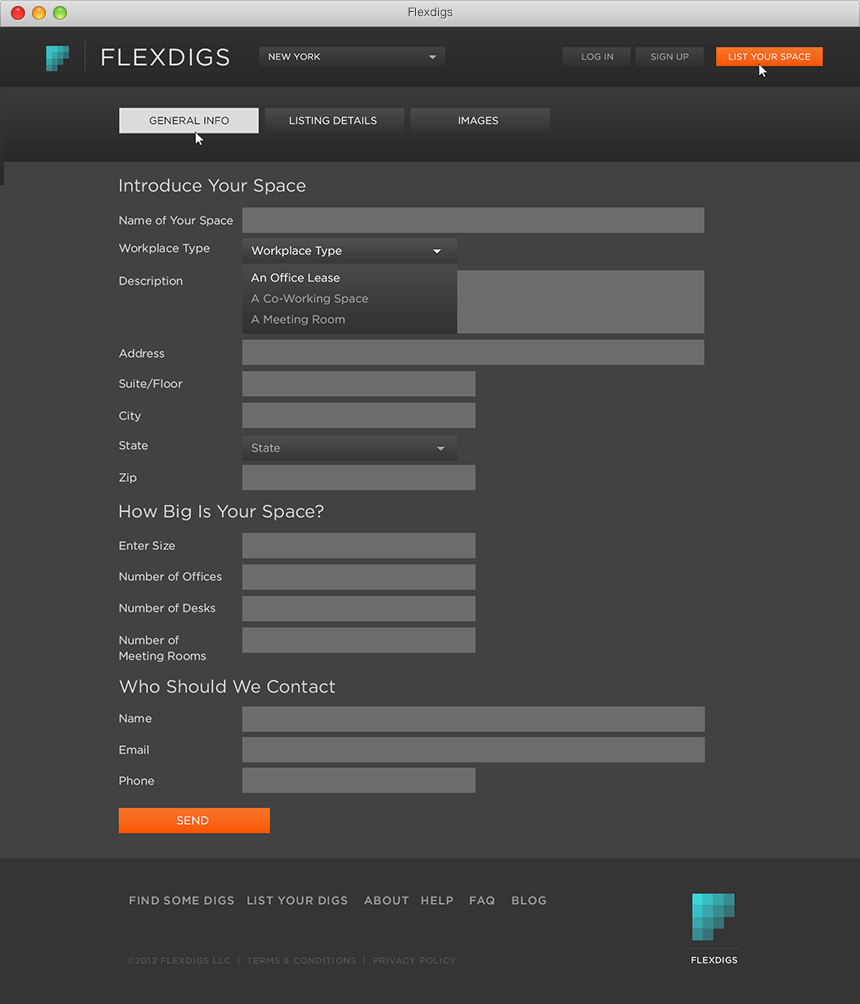Screen dimensions: 860x1004
Task: Click the Number of Meeting Rooms field
Action: tap(359, 640)
